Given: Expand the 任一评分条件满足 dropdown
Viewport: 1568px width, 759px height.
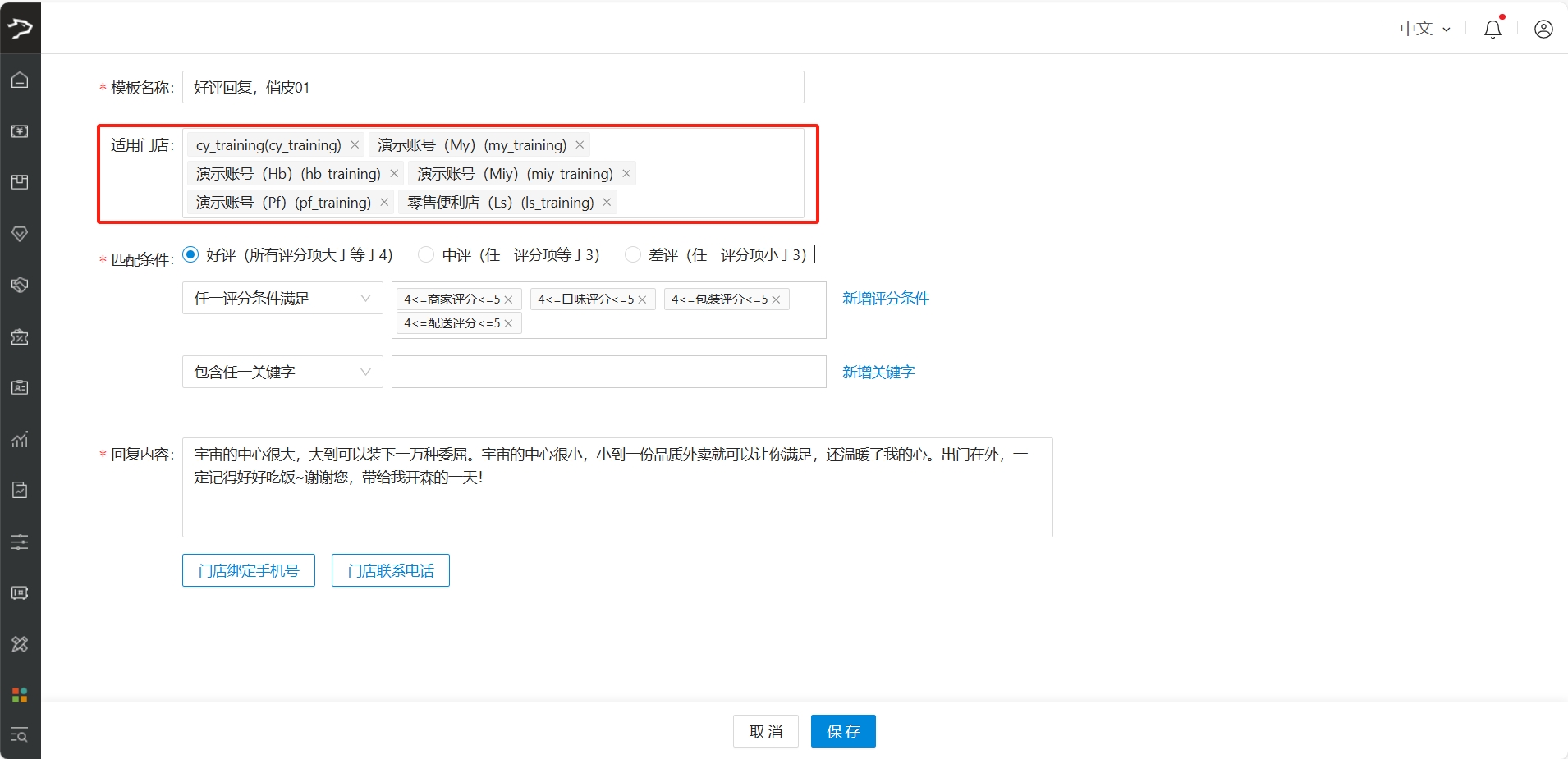Looking at the screenshot, I should click(x=282, y=299).
